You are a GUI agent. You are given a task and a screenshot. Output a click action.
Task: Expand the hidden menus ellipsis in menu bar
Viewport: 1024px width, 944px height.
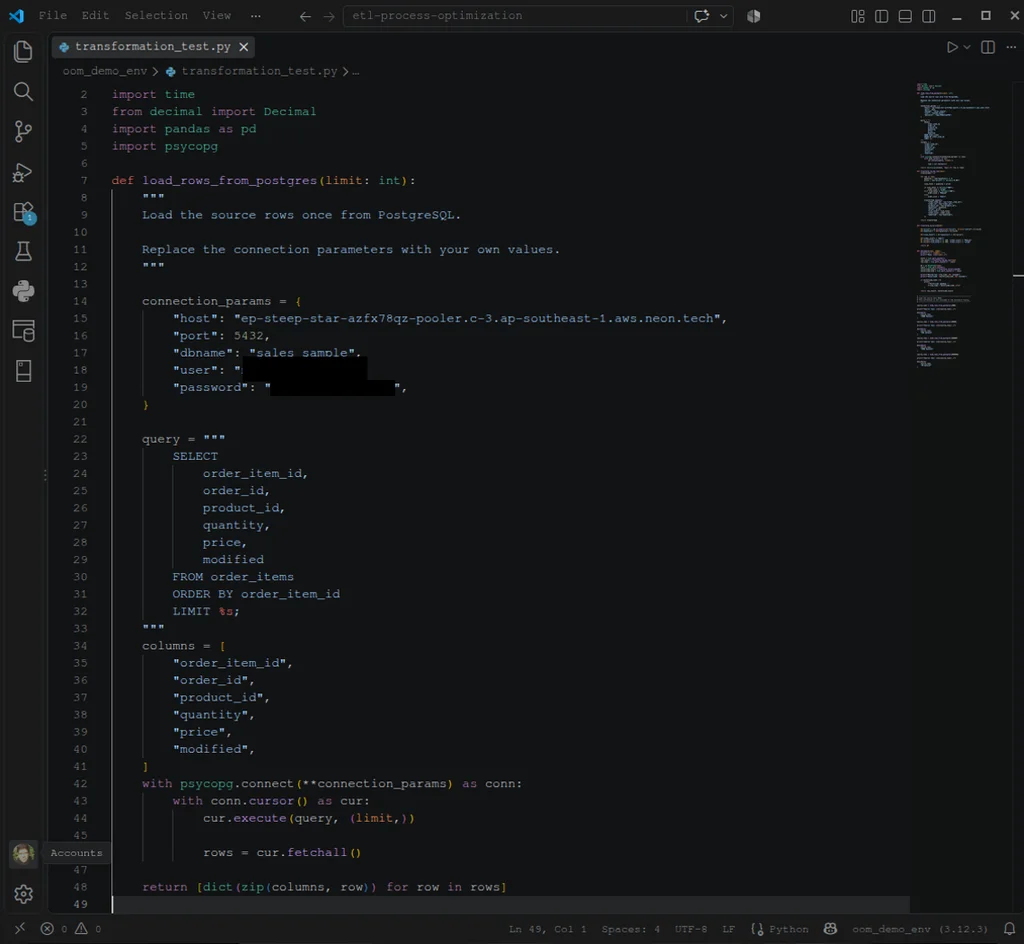(255, 16)
